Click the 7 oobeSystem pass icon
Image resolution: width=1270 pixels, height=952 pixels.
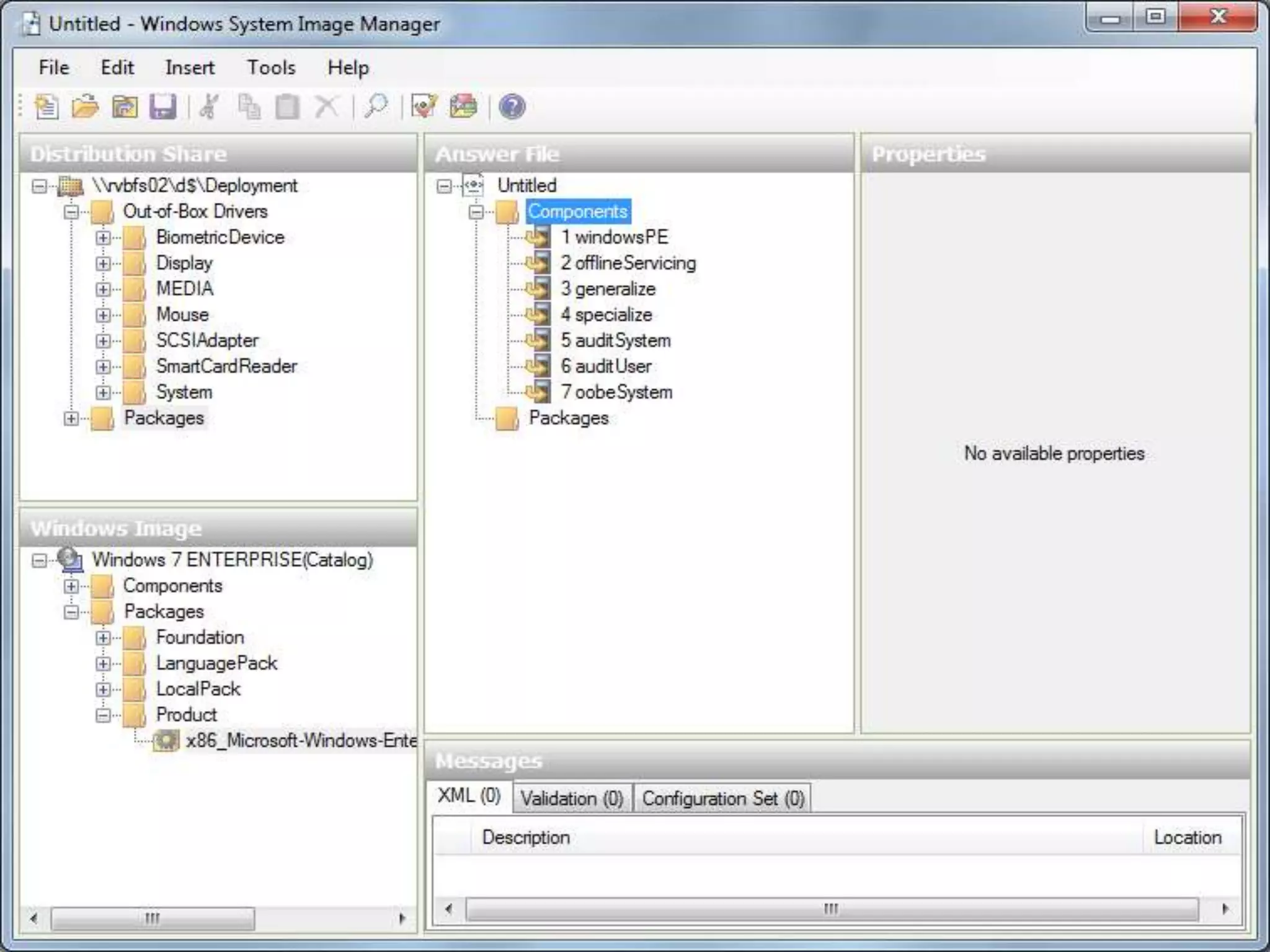point(538,392)
